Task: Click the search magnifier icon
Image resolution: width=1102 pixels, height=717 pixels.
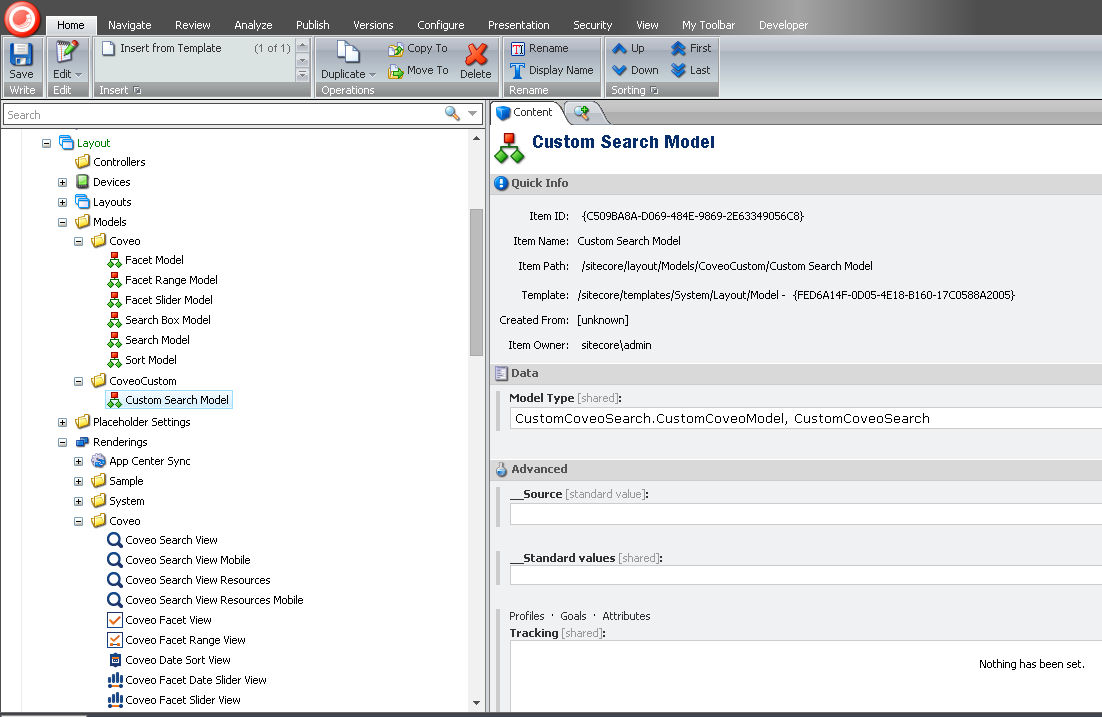Action: click(x=452, y=113)
